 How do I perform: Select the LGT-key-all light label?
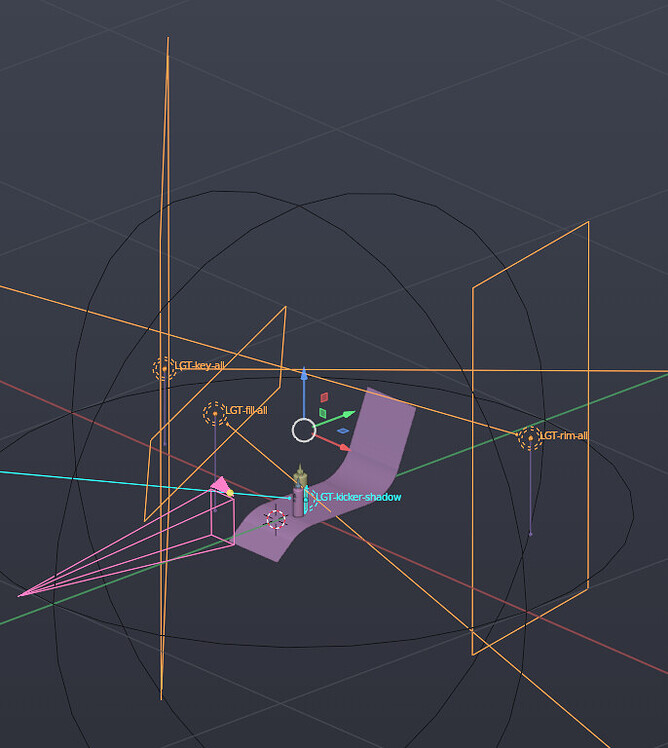tap(199, 365)
